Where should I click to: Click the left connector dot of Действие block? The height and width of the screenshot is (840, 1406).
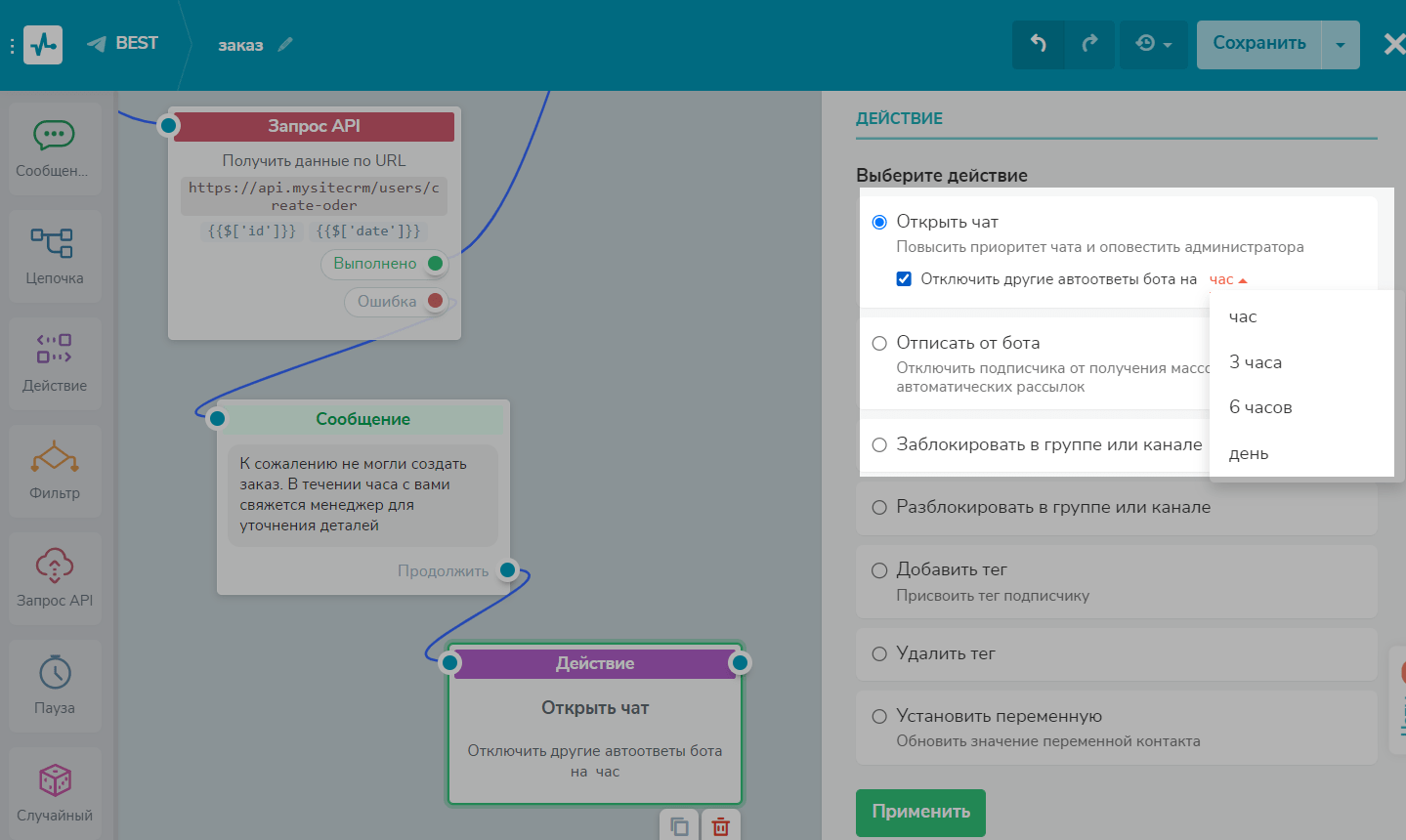[x=449, y=663]
